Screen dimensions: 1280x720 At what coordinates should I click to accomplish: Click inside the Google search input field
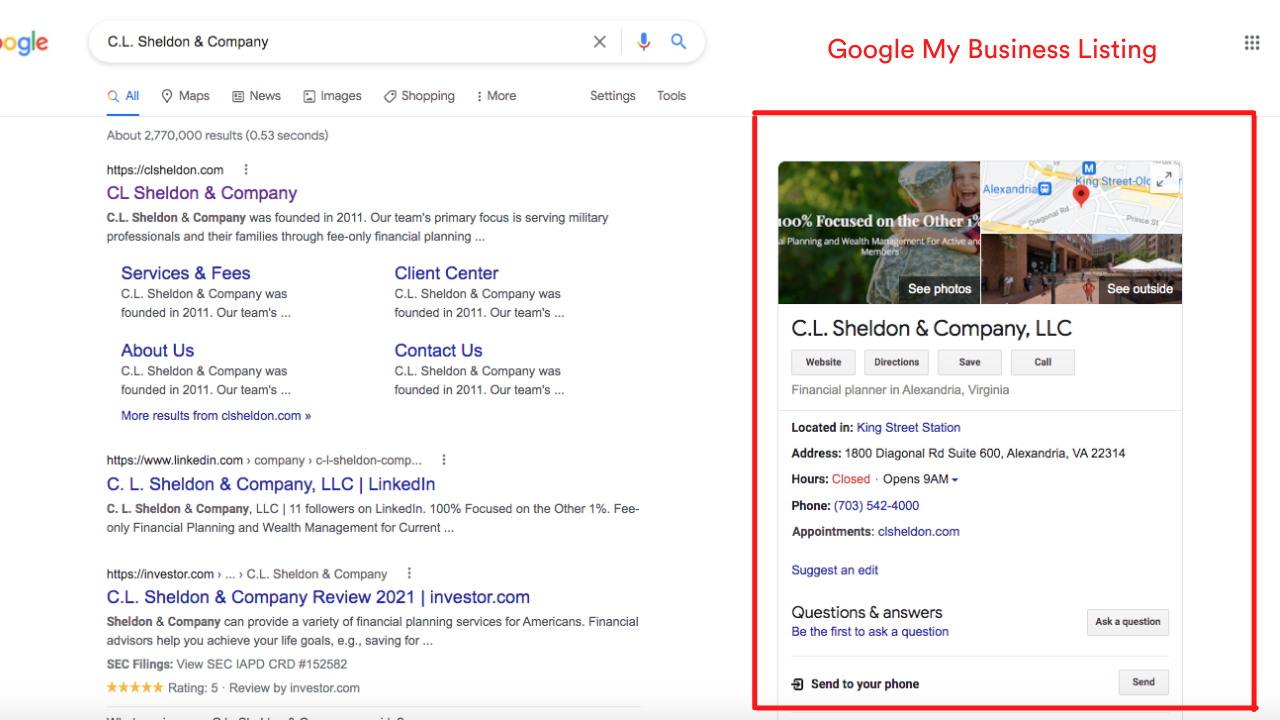pos(340,42)
